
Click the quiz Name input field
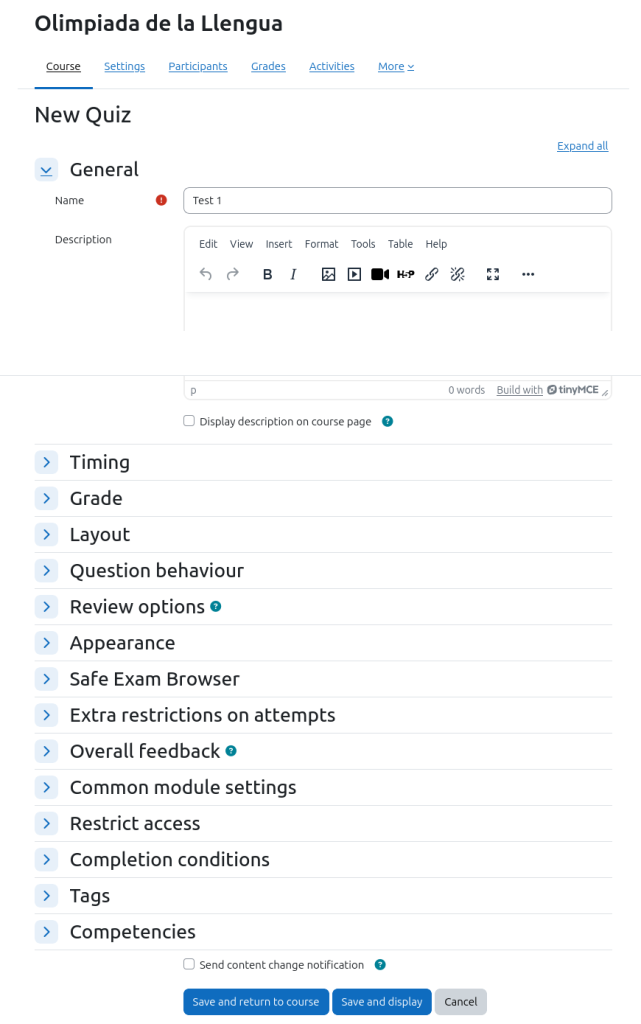point(397,200)
